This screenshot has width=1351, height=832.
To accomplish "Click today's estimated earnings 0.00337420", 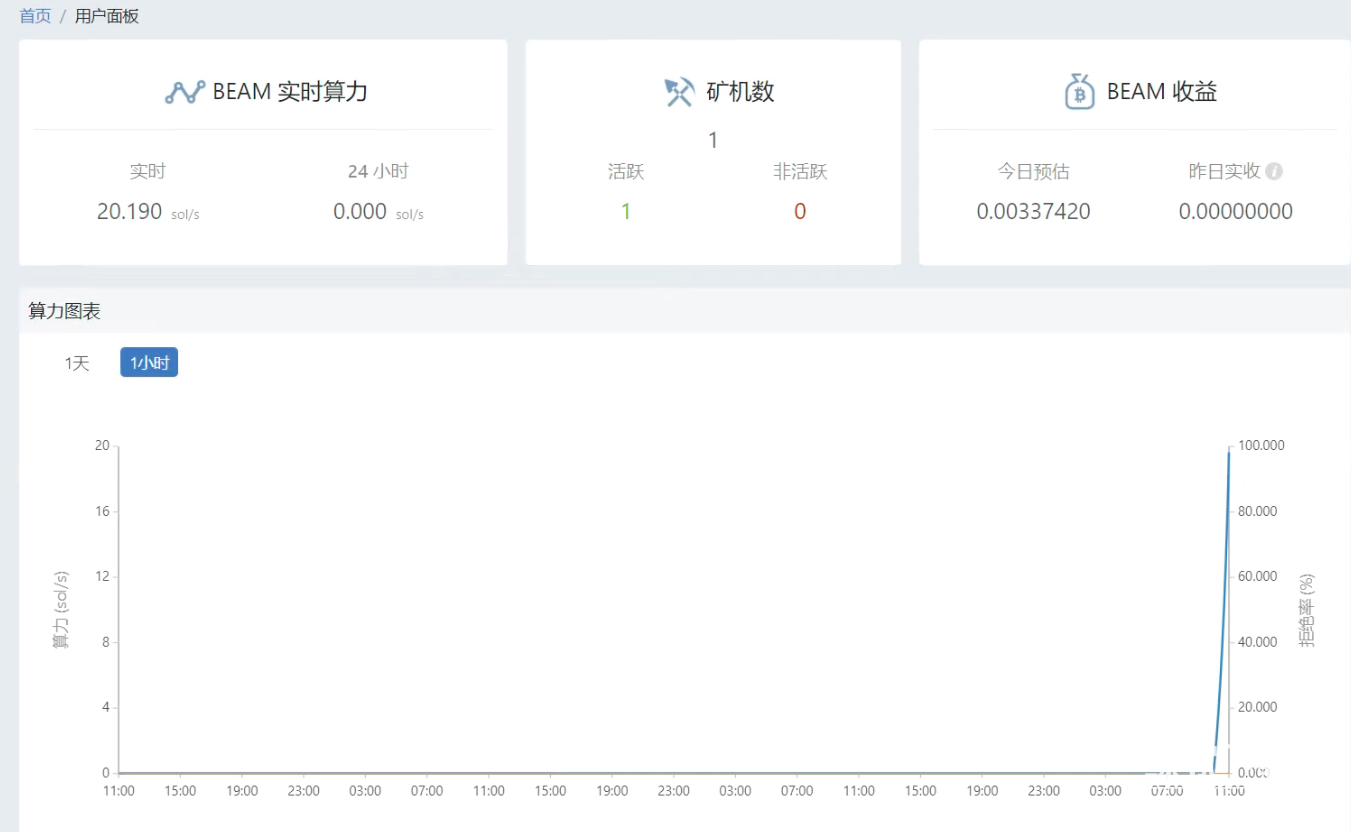I will pyautogui.click(x=1033, y=211).
